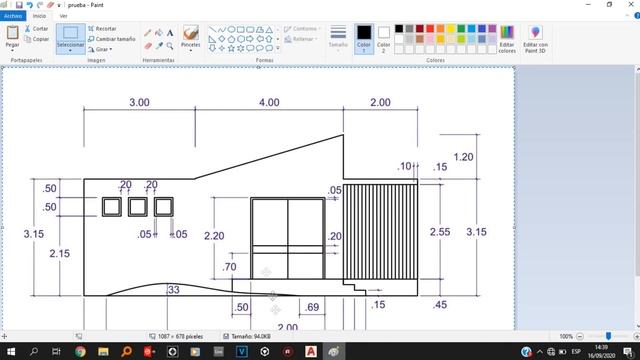Open Google Chrome from the taskbar

(x=80, y=351)
